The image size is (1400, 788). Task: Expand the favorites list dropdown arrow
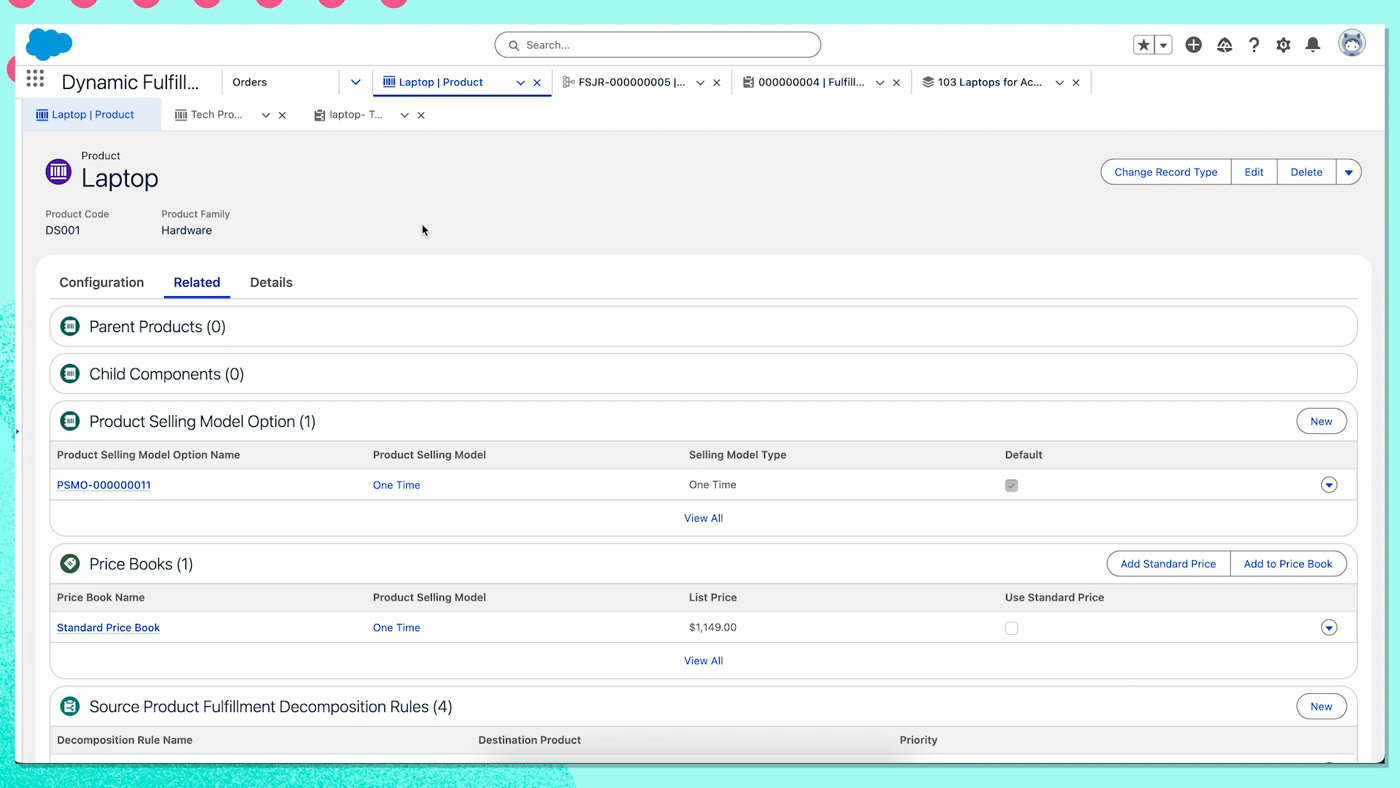click(x=1163, y=45)
